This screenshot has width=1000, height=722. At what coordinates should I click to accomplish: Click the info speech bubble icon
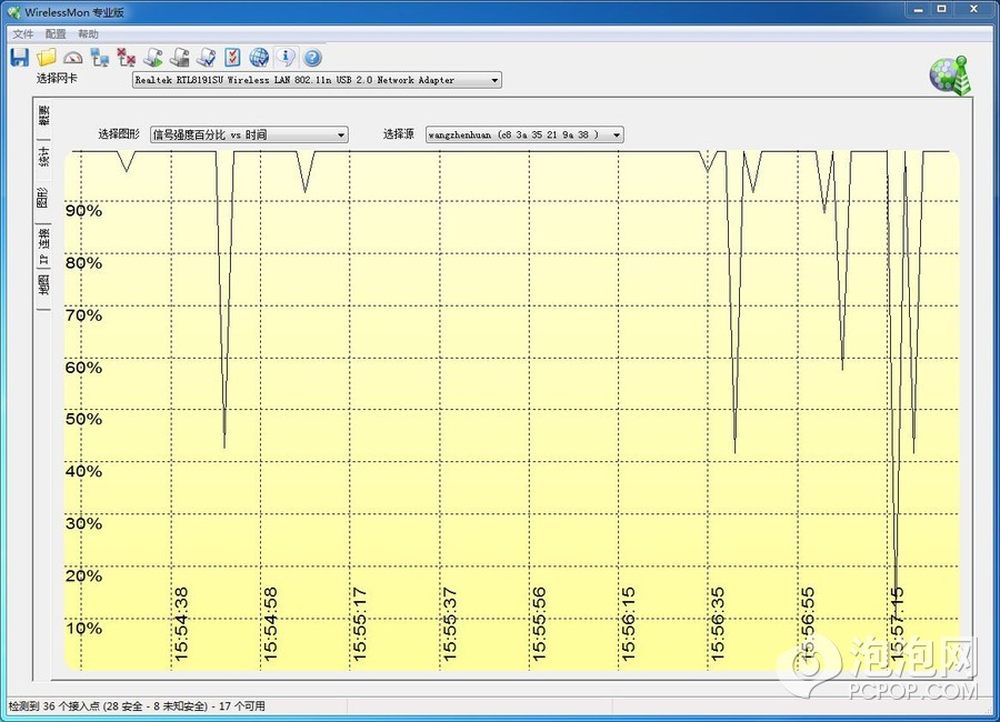pyautogui.click(x=286, y=57)
